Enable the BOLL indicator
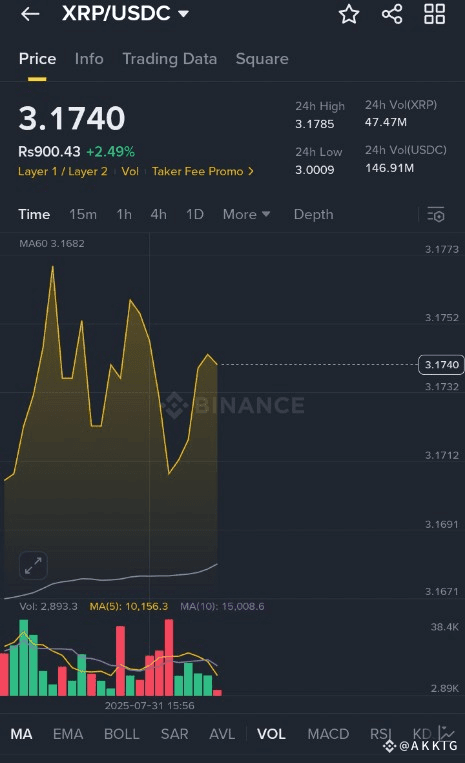This screenshot has height=763, width=465. pyautogui.click(x=122, y=734)
